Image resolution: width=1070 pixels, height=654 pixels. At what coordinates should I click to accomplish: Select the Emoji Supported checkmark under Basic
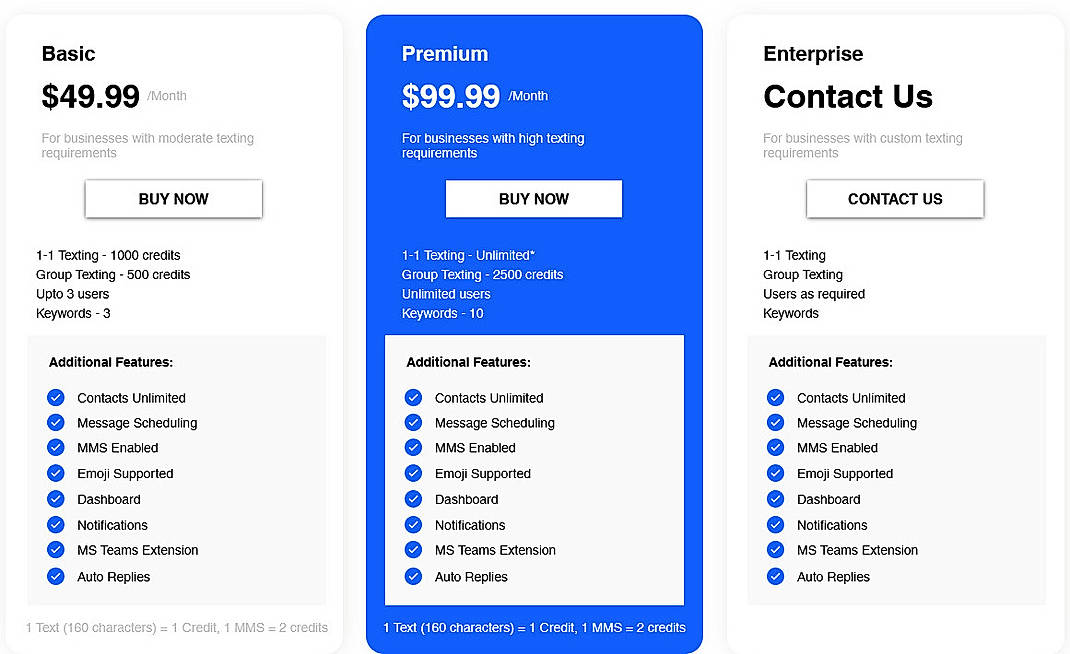pyautogui.click(x=56, y=473)
